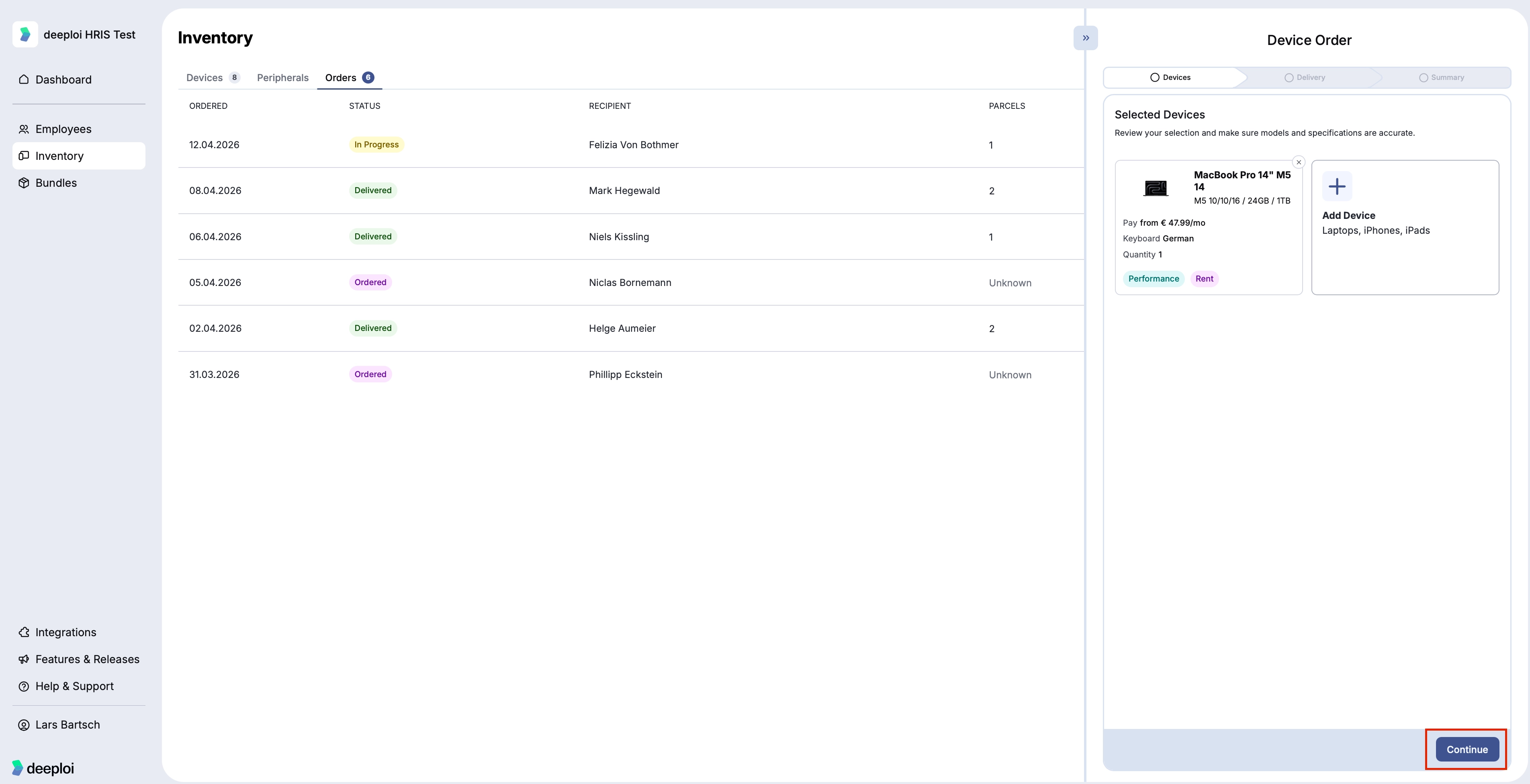Select the Delivery step radio
1530x784 pixels.
[x=1288, y=78]
